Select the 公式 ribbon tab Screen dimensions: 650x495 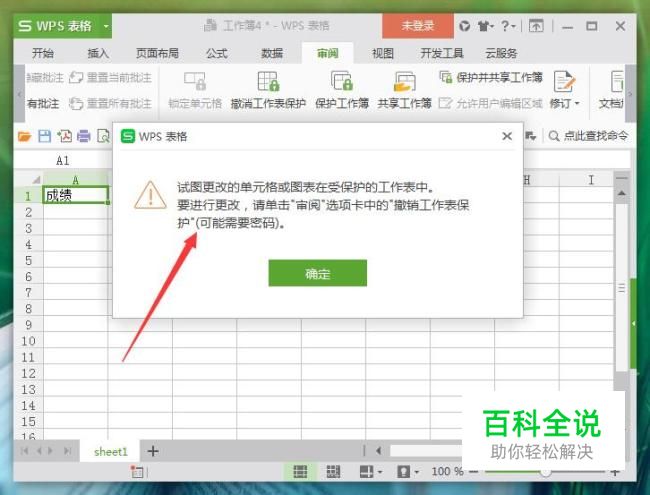tap(217, 53)
